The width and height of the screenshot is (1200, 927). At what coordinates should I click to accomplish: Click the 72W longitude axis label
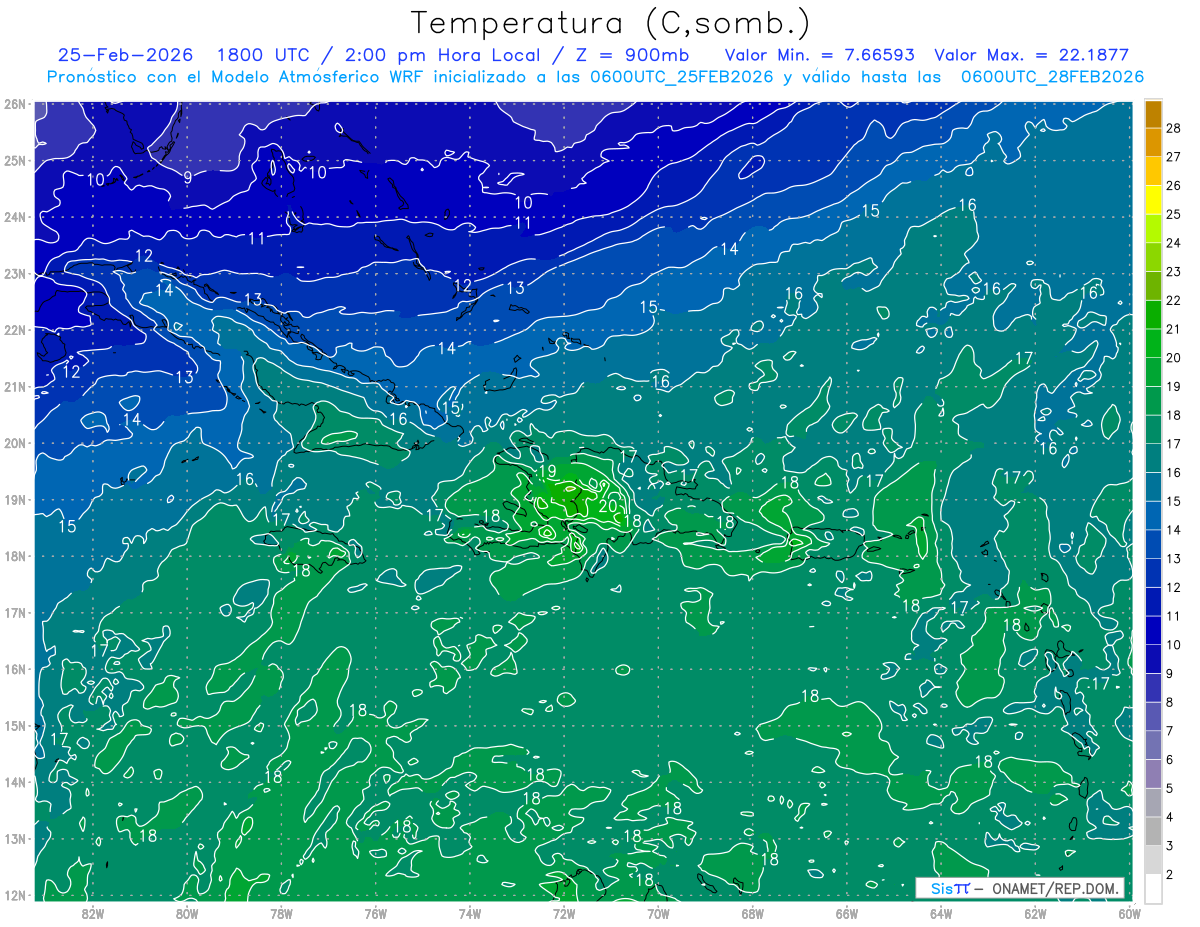pyautogui.click(x=564, y=913)
